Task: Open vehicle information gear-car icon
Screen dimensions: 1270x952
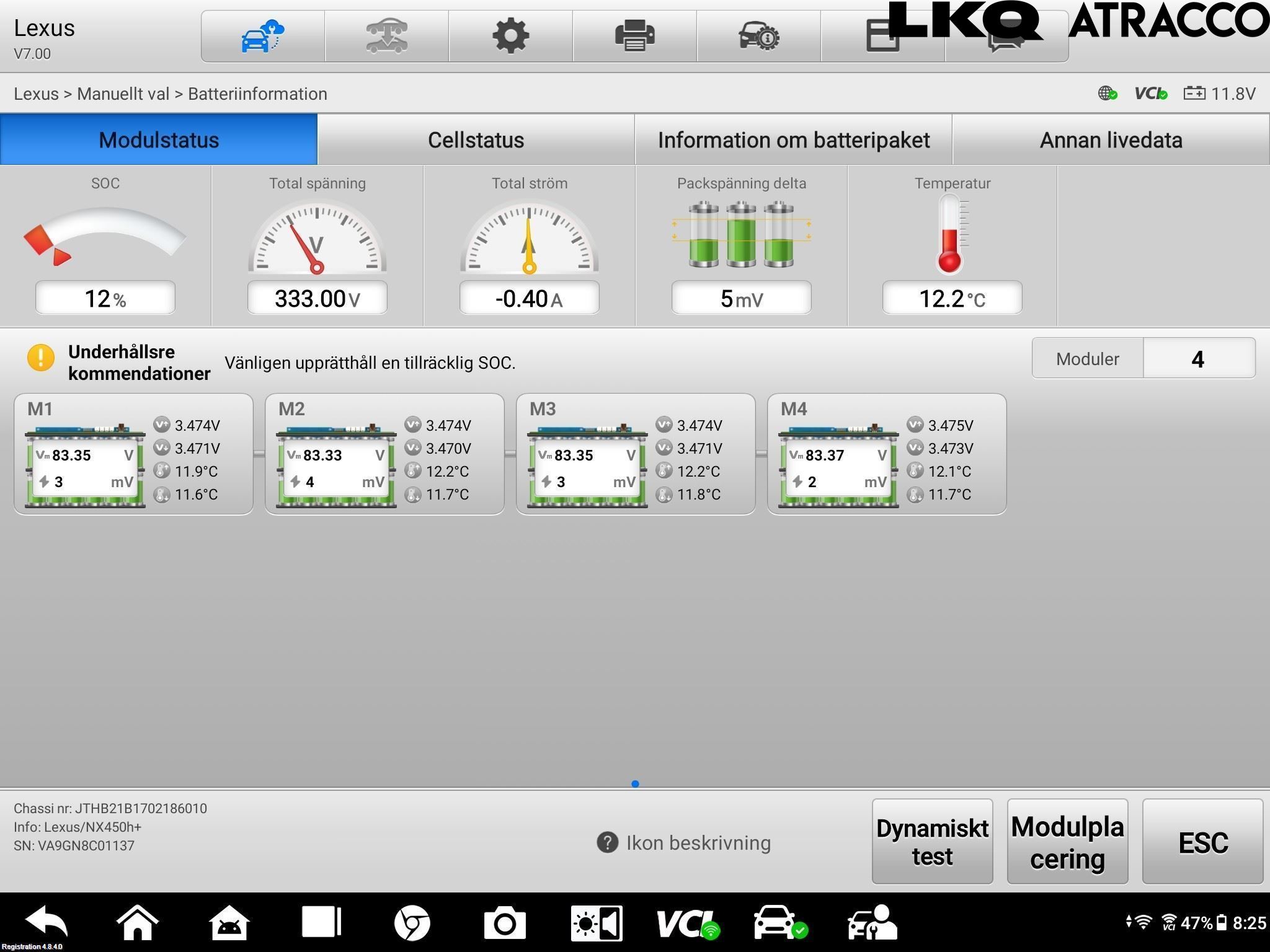Action: pyautogui.click(x=759, y=36)
